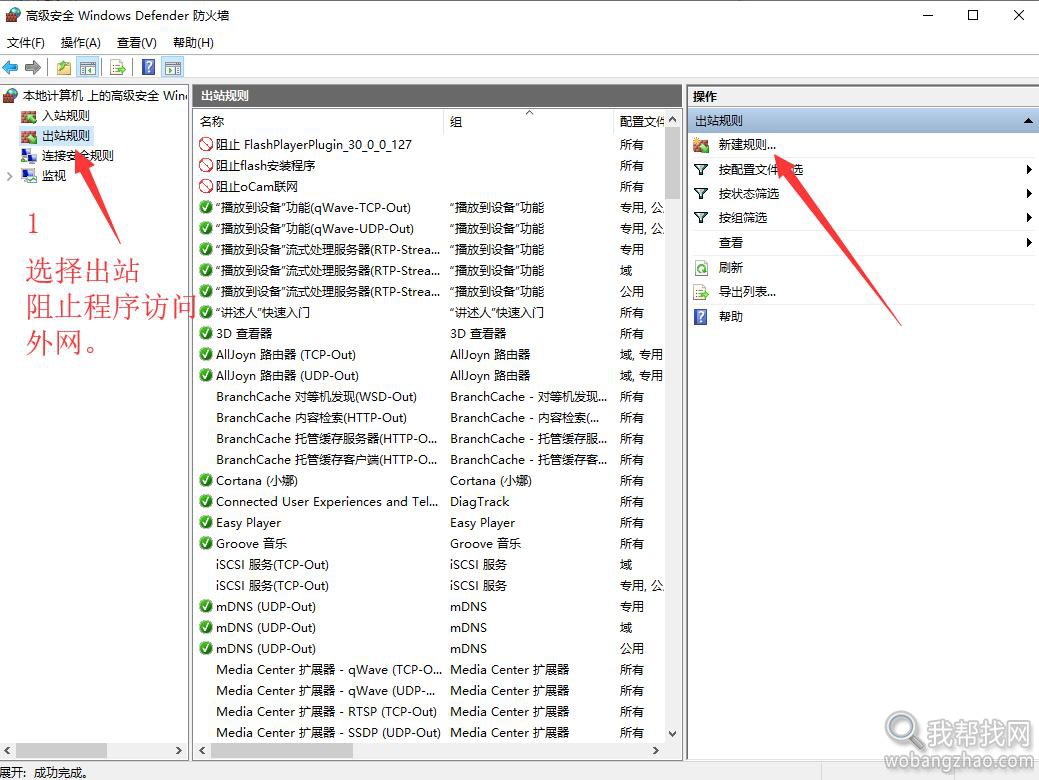Click the 刷新 refresh icon
1039x780 pixels.
point(701,268)
